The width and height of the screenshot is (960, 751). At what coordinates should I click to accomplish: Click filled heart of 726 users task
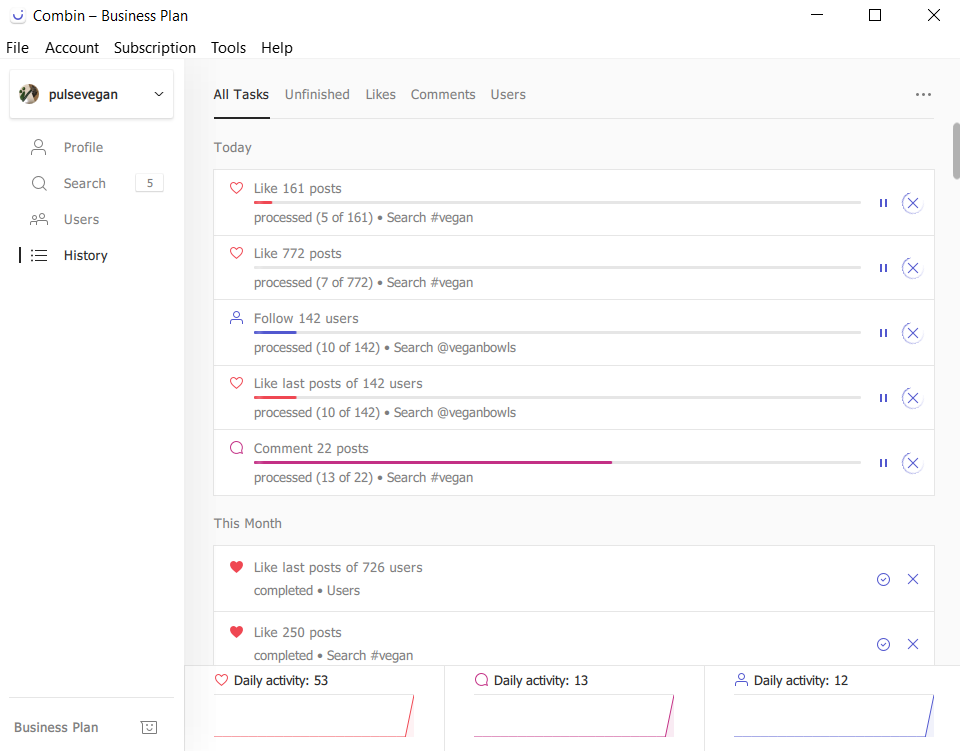click(236, 567)
